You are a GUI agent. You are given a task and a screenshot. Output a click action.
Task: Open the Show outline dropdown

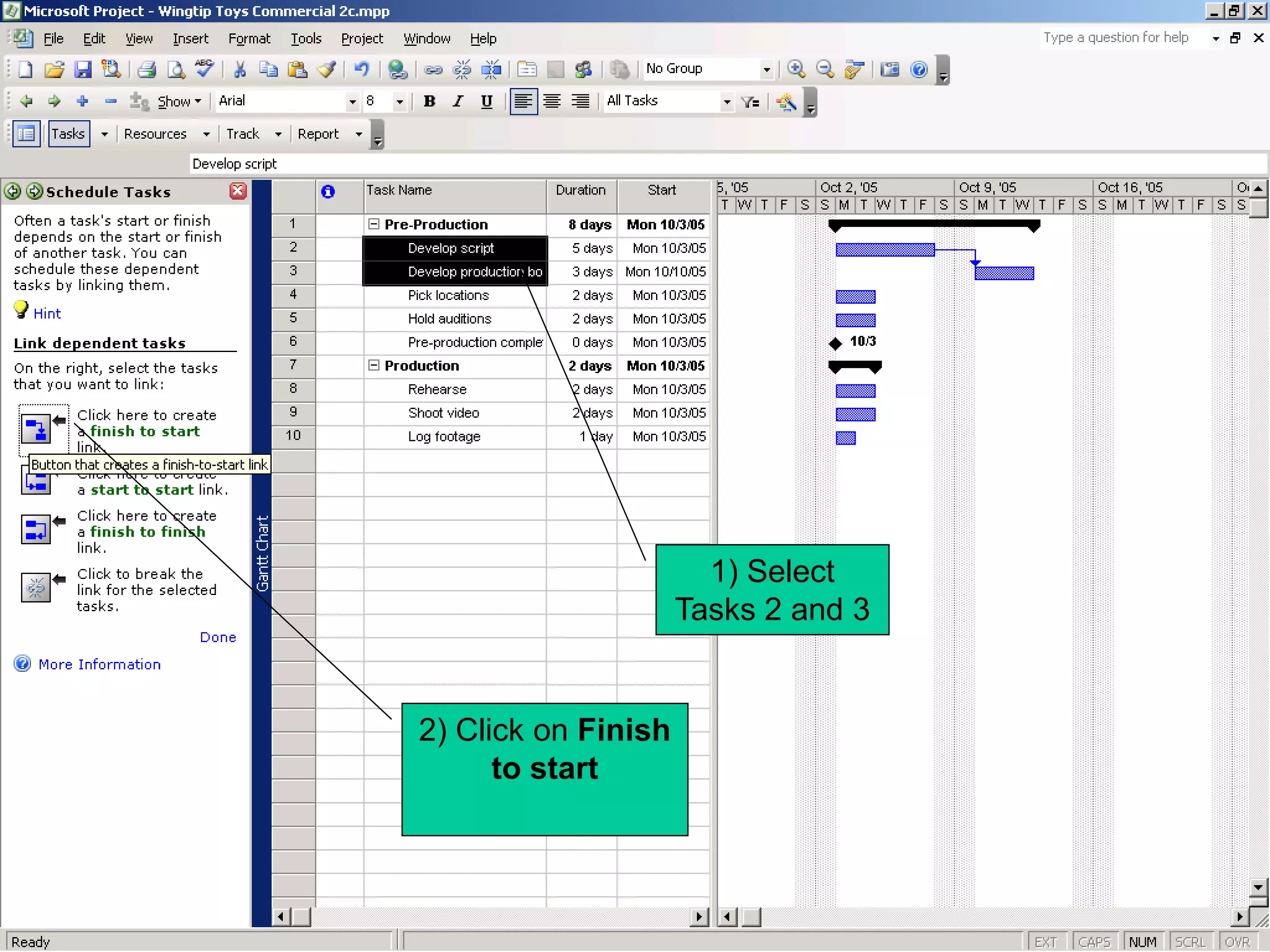179,102
